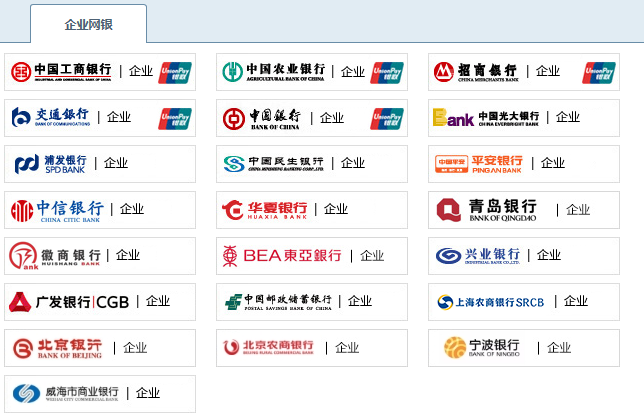The image size is (644, 418).
Task: Click 企业 link beside 青岛银行
Action: click(578, 210)
